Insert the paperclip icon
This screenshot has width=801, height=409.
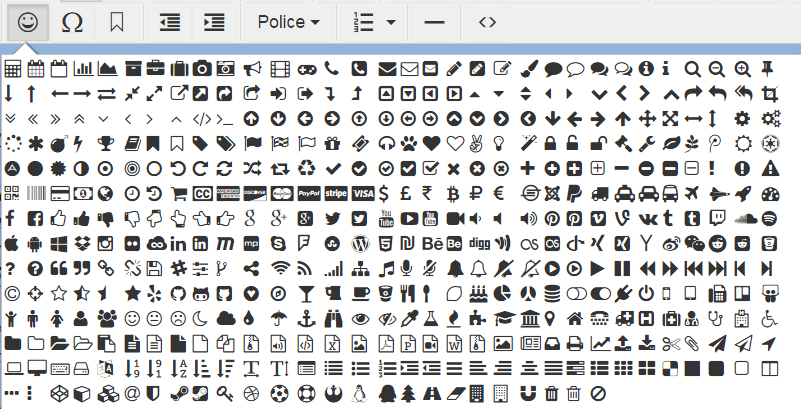pos(691,344)
